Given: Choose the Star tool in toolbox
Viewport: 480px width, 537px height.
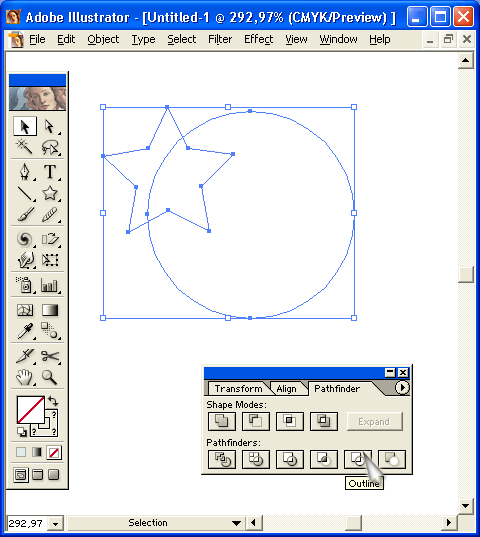Looking at the screenshot, I should pos(50,193).
